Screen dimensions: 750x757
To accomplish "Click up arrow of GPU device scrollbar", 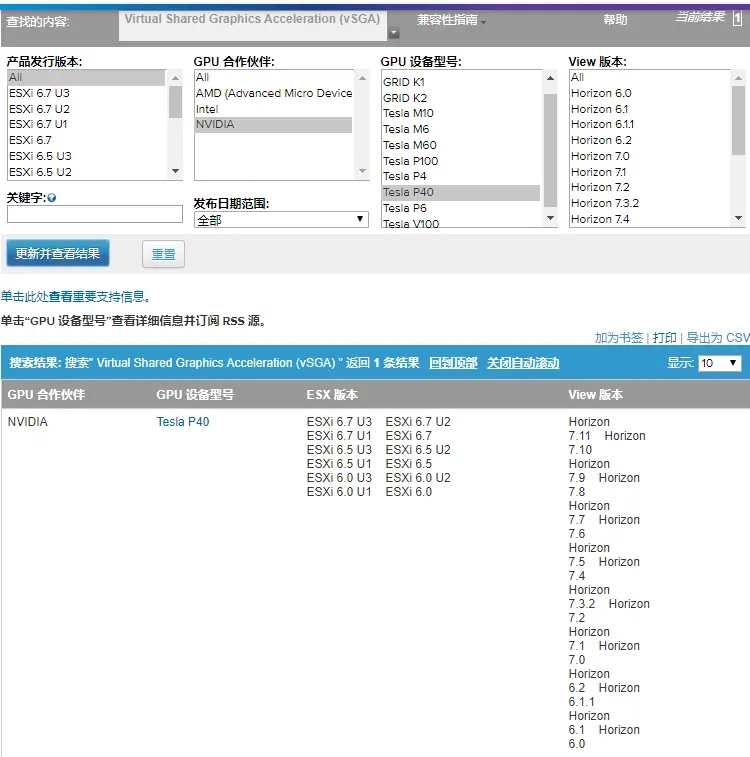I will pyautogui.click(x=550, y=78).
